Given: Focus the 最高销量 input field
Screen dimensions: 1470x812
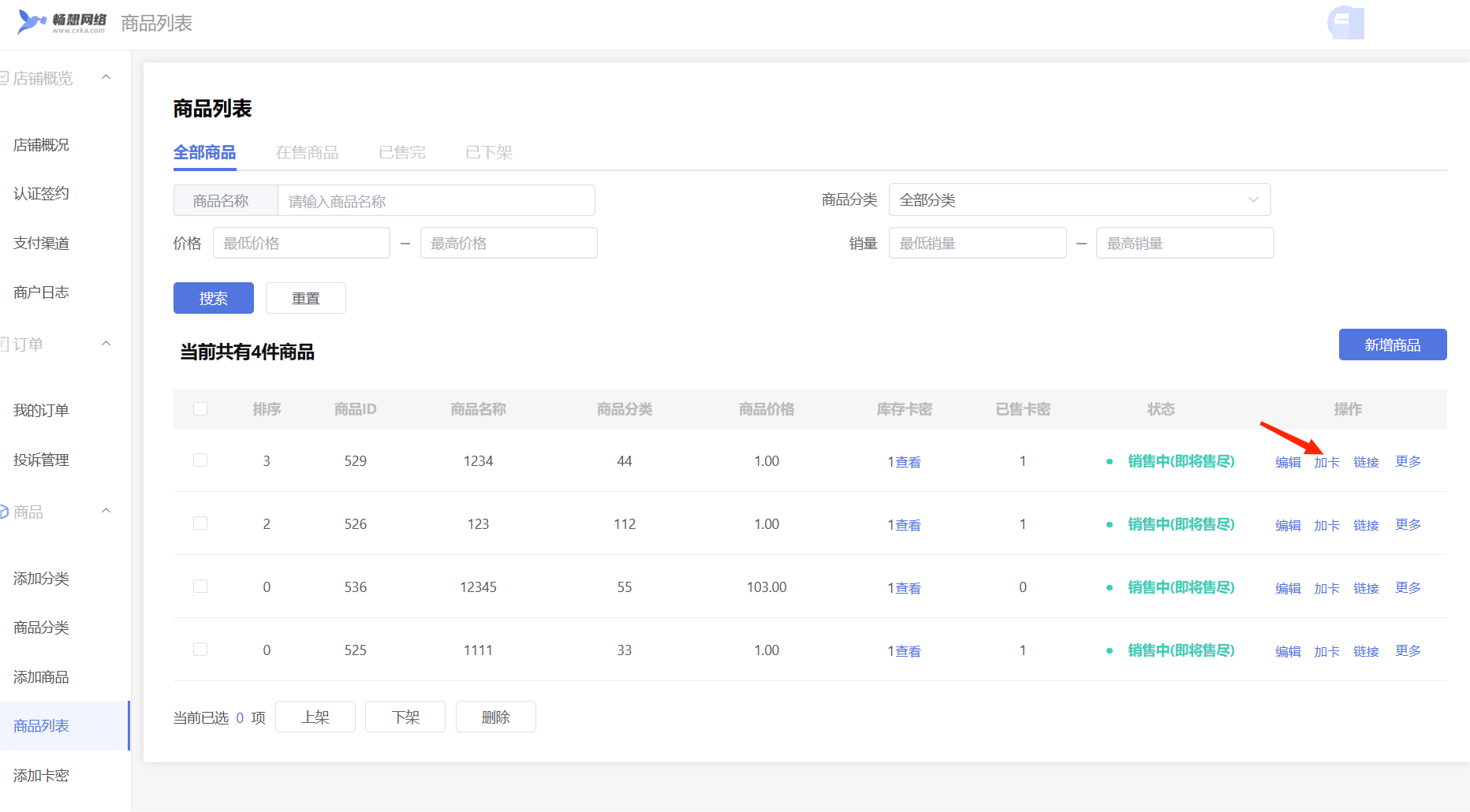Looking at the screenshot, I should 1185,243.
